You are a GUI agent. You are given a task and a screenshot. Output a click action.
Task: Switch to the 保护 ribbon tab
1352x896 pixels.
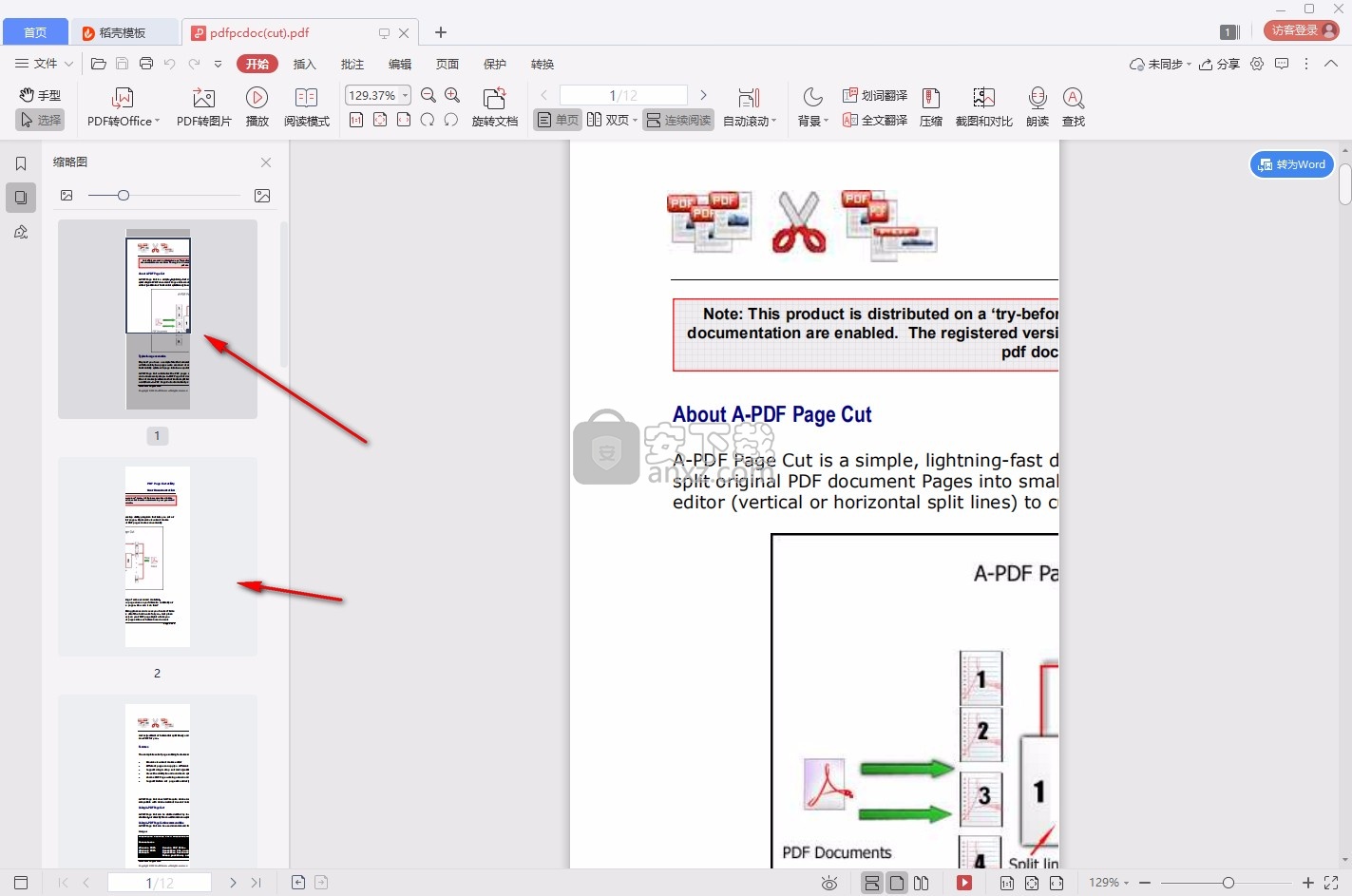tap(495, 64)
